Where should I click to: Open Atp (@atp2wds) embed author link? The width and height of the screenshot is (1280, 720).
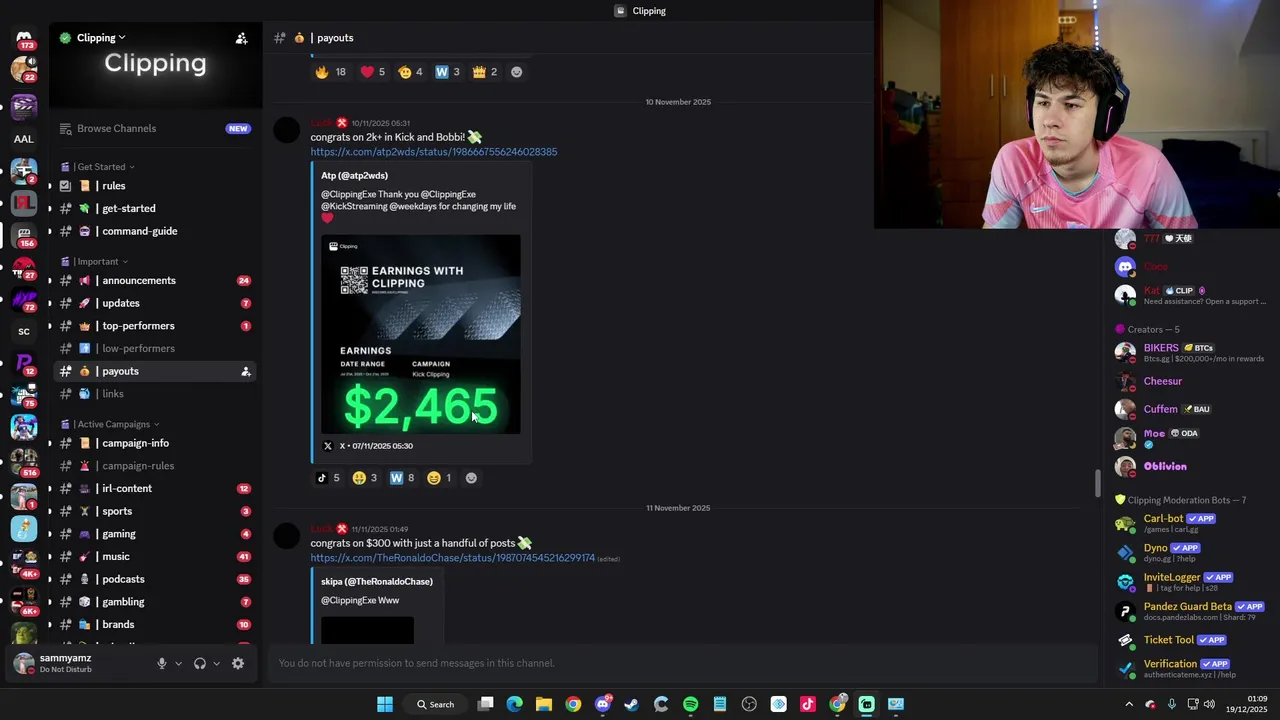354,176
